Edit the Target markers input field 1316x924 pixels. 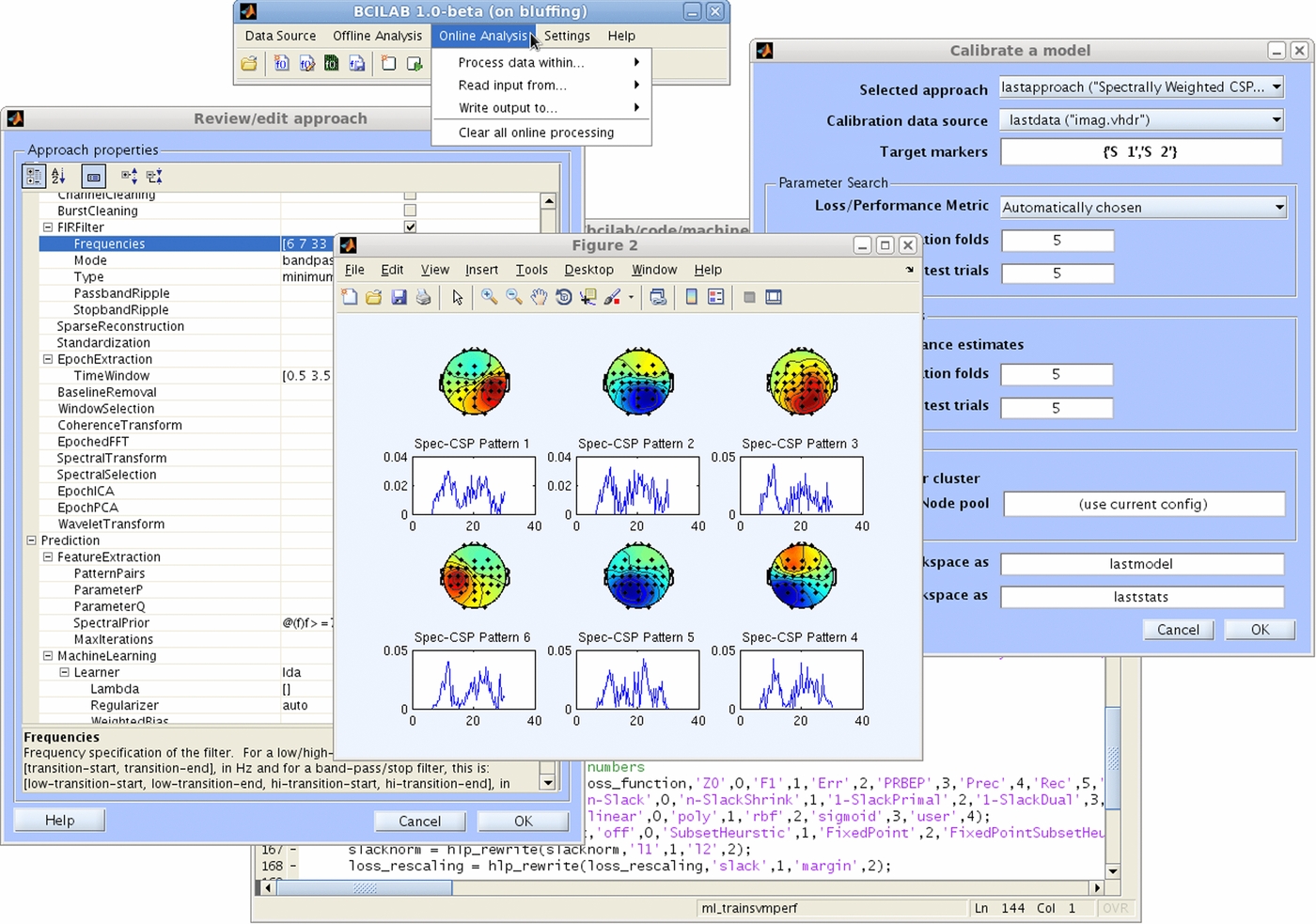pyautogui.click(x=1141, y=151)
